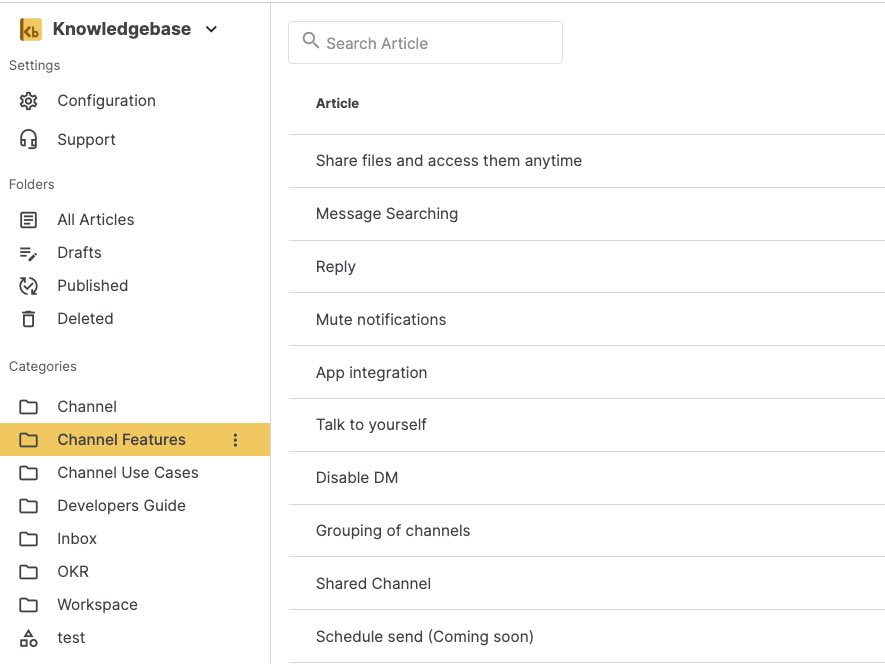Screen dimensions: 885x664
Task: Click the Inbox folder icon
Action: pyautogui.click(x=28, y=539)
